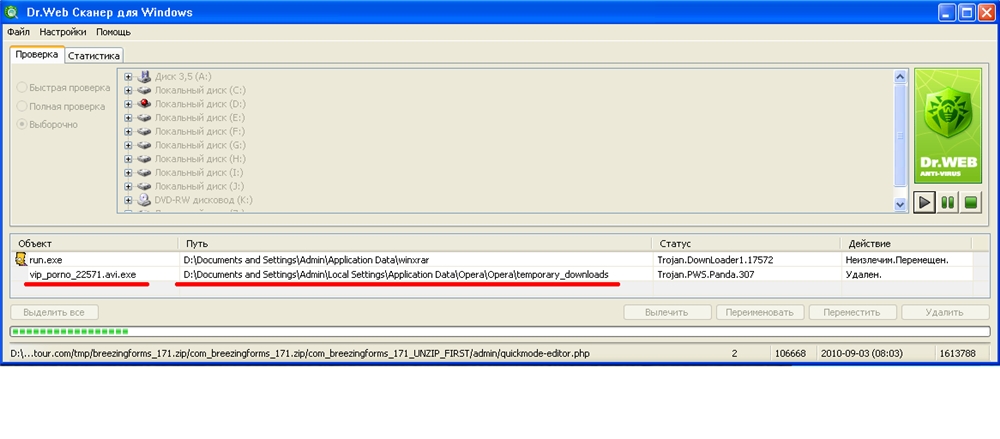The height and width of the screenshot is (439, 1000).
Task: Switch to the Статистика tab
Action: click(x=94, y=56)
